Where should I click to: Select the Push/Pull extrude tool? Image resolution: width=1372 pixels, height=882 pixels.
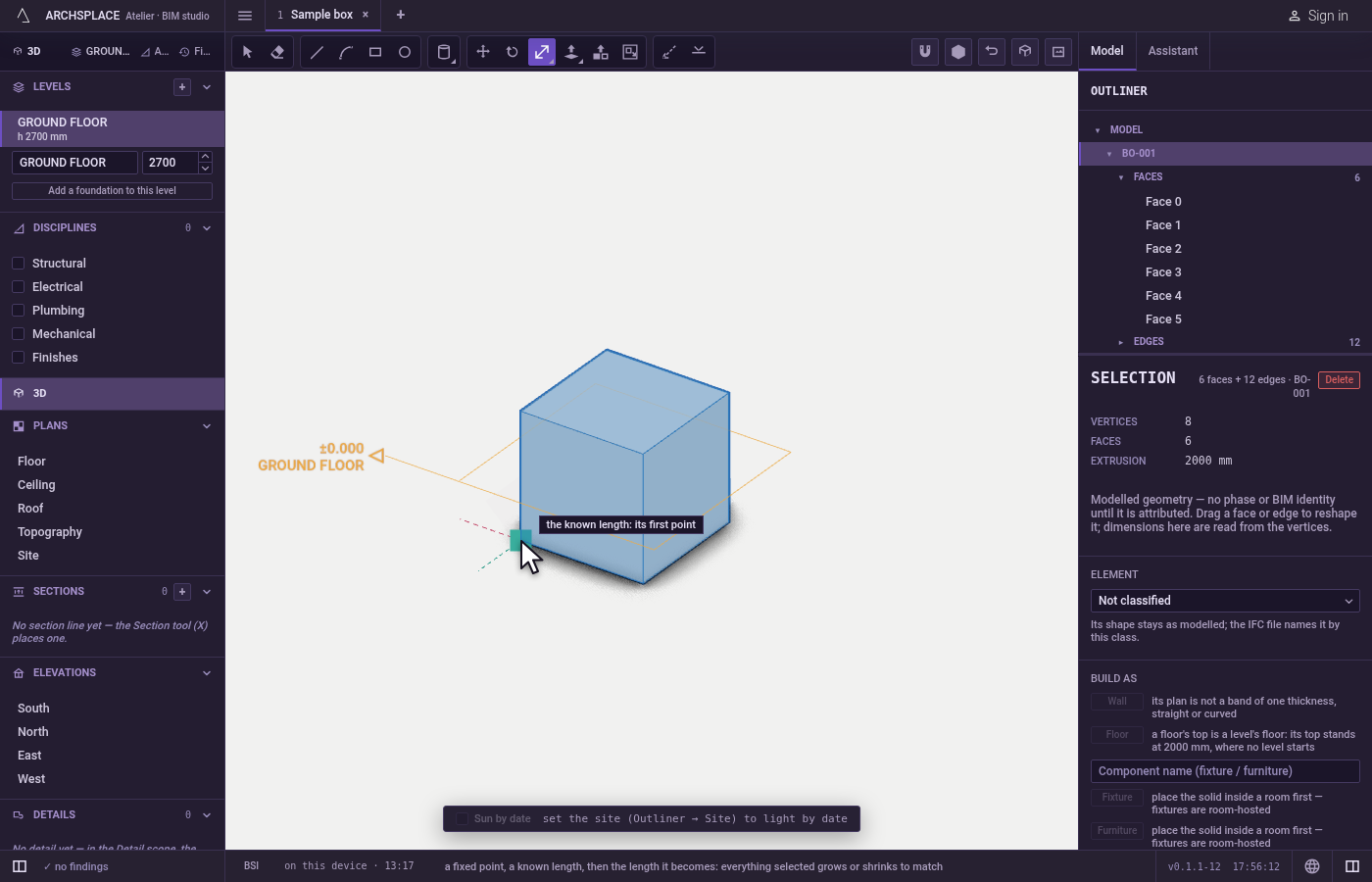coord(571,52)
